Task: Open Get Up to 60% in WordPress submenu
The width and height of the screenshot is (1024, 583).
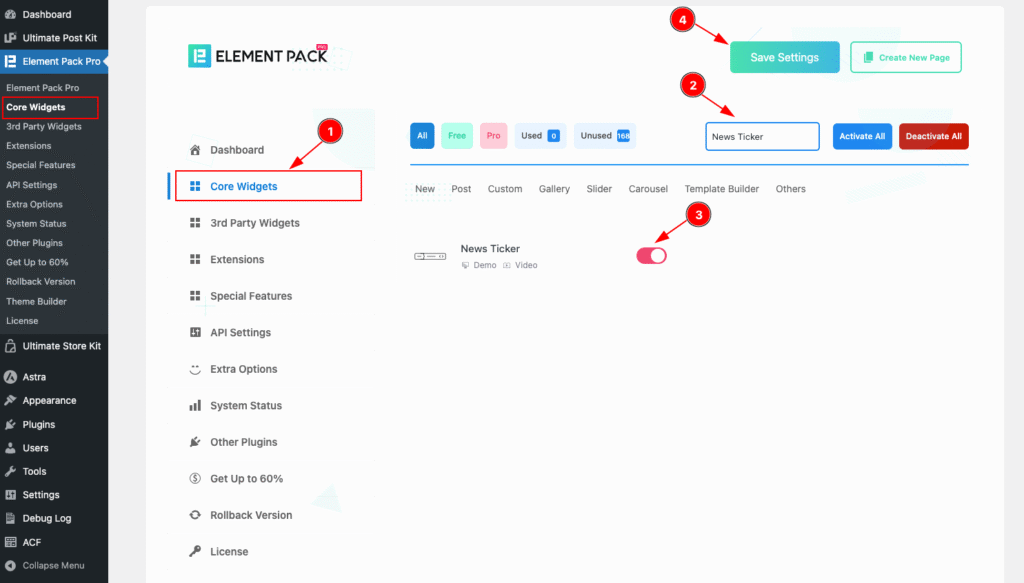Action: [37, 262]
